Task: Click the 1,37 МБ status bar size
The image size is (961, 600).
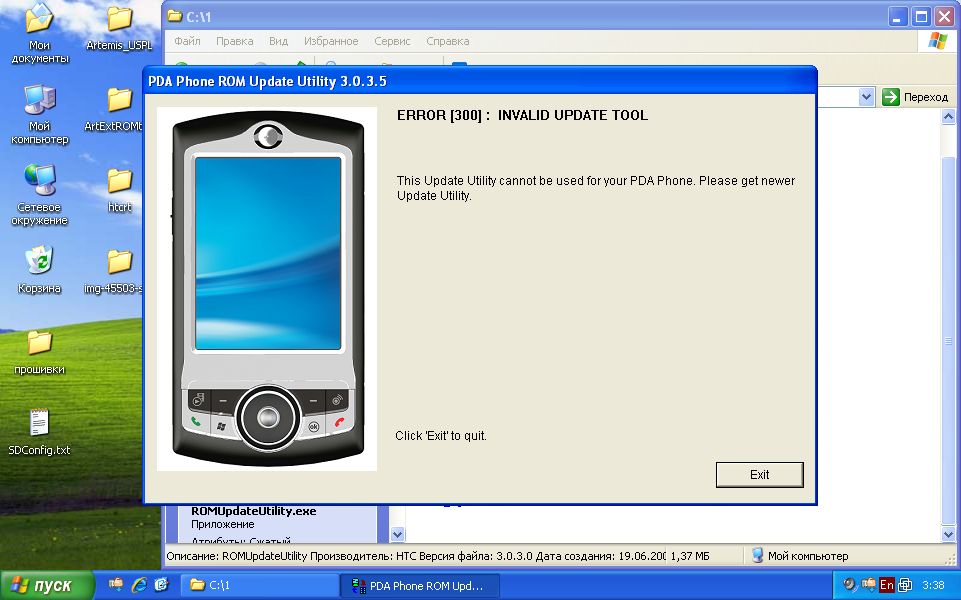Action: [x=690, y=556]
